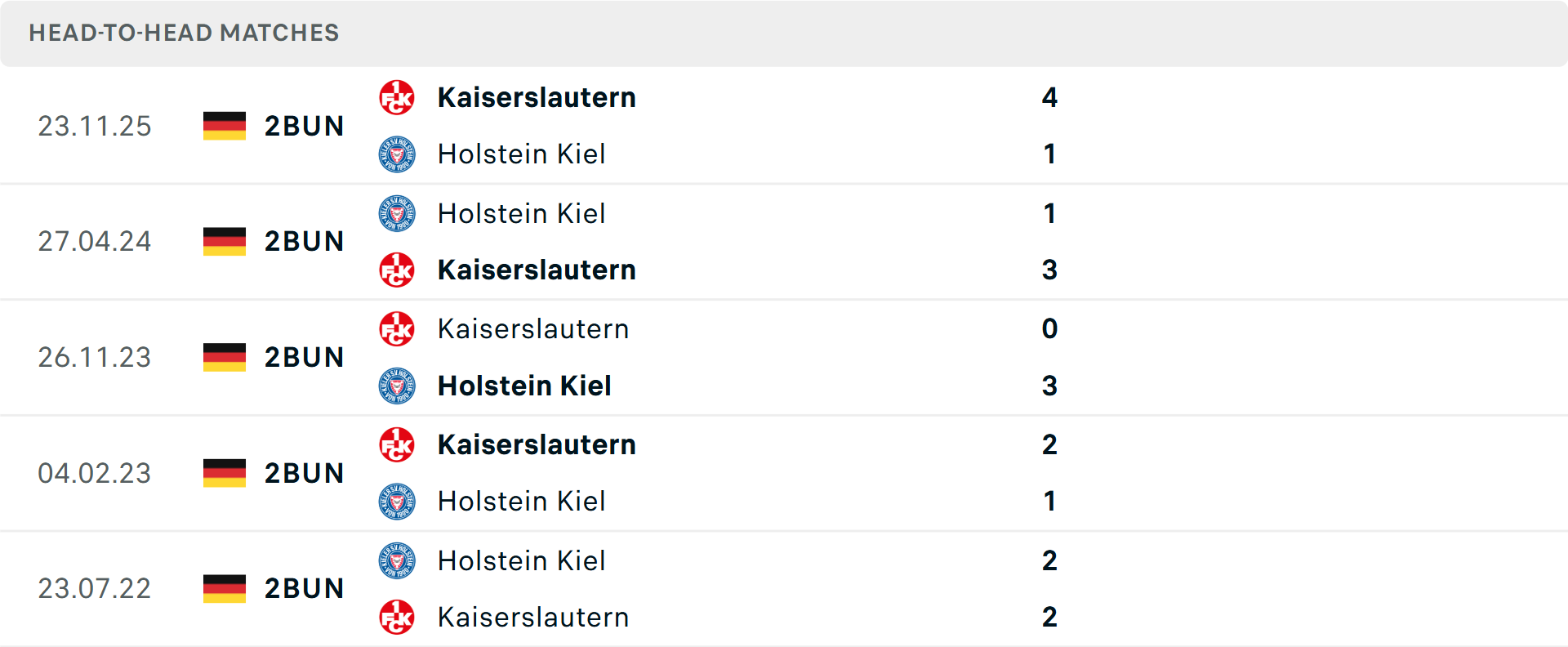Select the Holstein Kiel logo in the 27.04.24 match
Screen dimensions: 1568x647
point(398,213)
